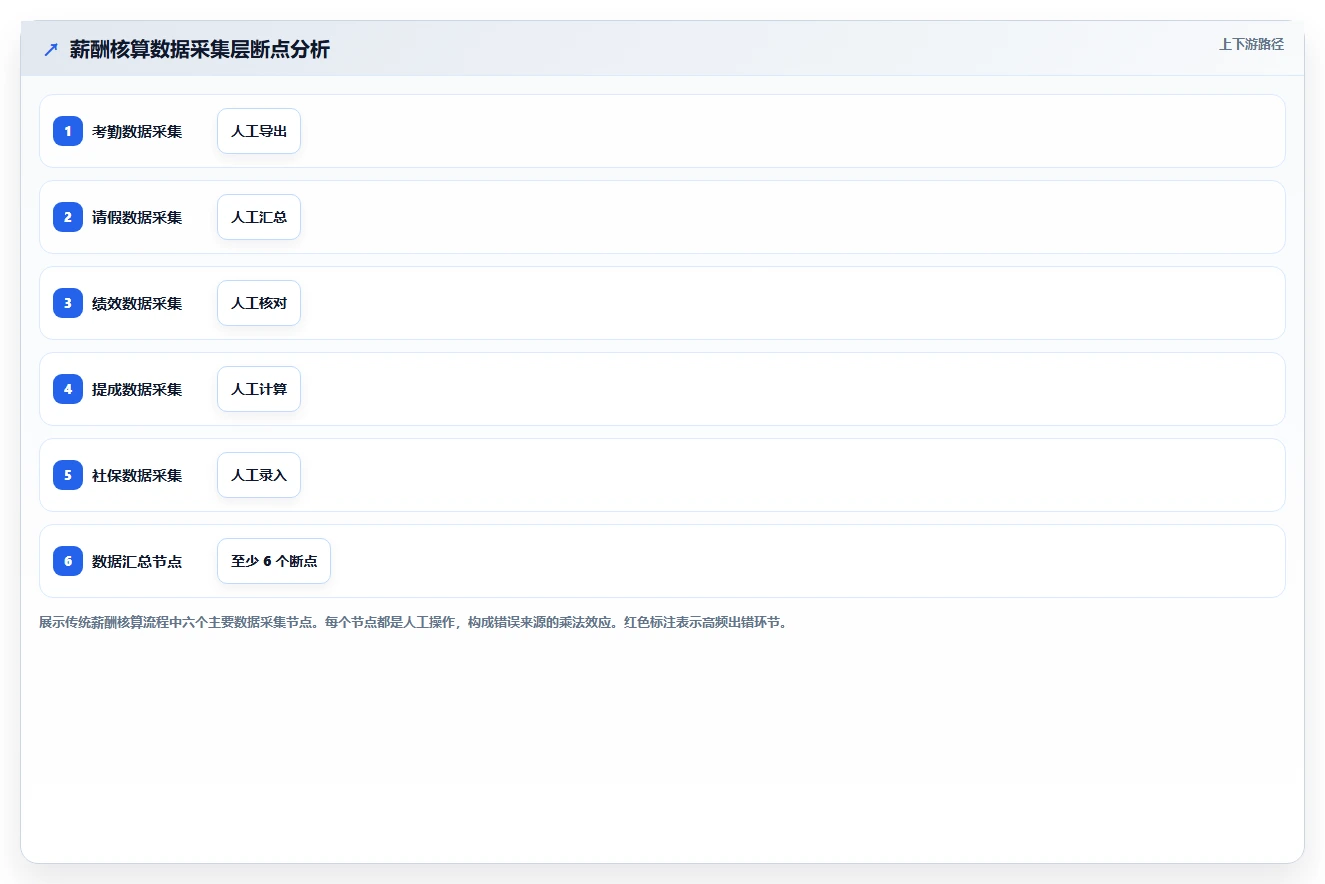Screen dimensions: 1325x884
Task: Select step number 2 badge
Action: pyautogui.click(x=68, y=217)
